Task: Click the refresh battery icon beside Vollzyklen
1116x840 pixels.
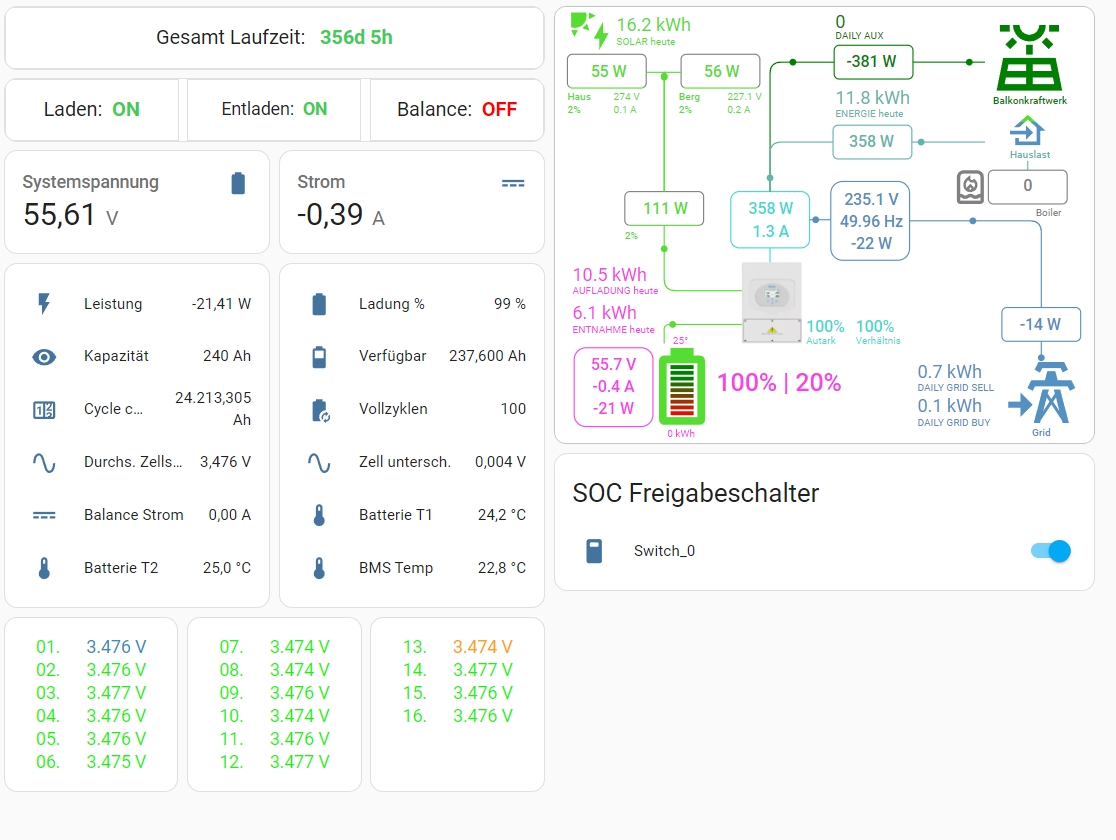Action: pyautogui.click(x=319, y=408)
